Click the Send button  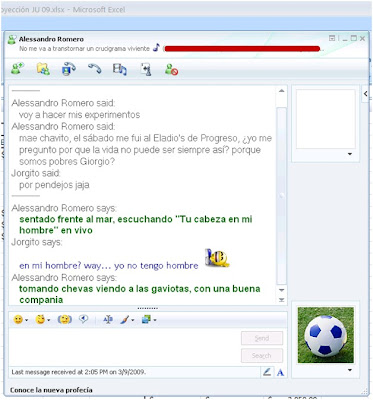[262, 338]
